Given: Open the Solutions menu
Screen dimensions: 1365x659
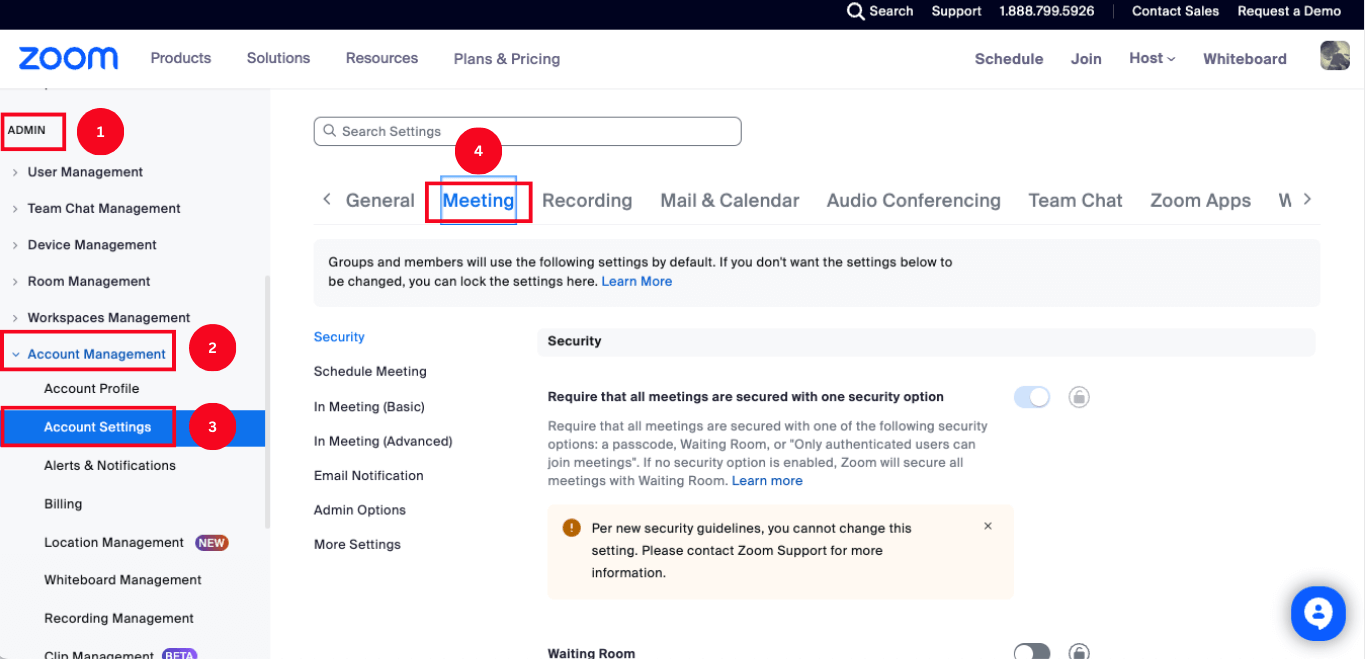Looking at the screenshot, I should click(x=278, y=58).
